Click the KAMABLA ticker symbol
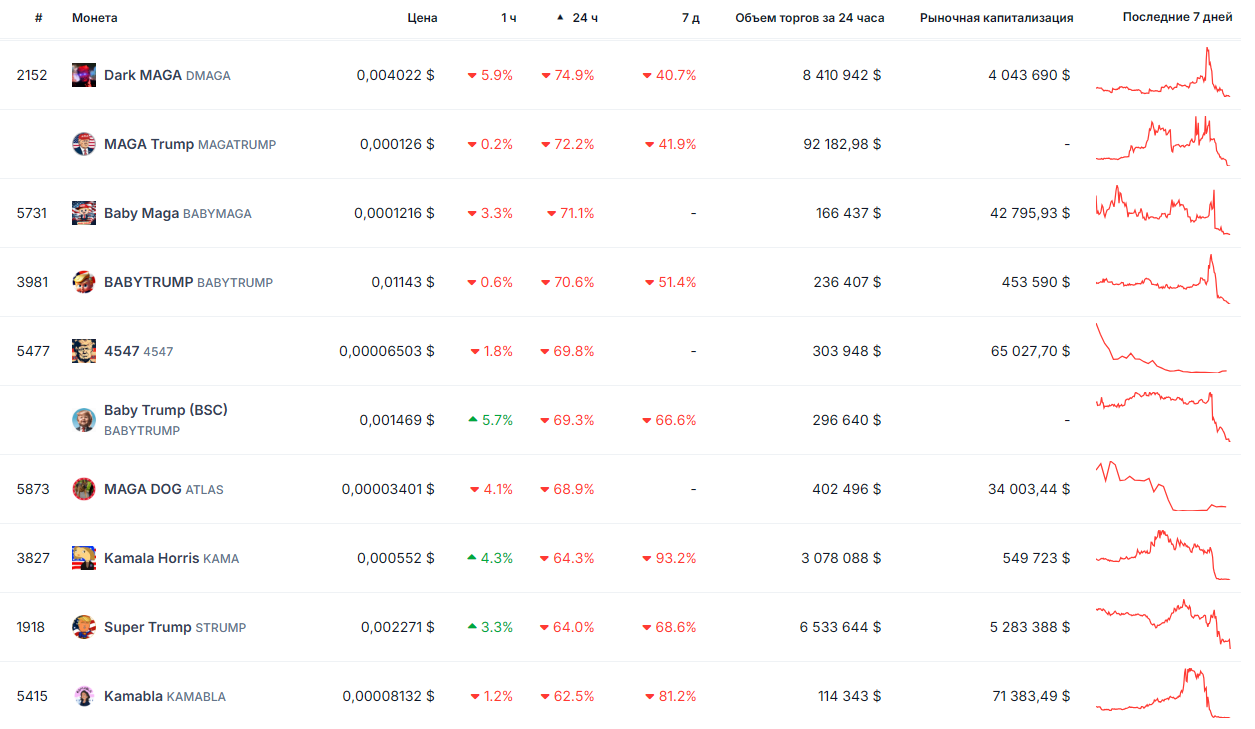 [x=196, y=697]
